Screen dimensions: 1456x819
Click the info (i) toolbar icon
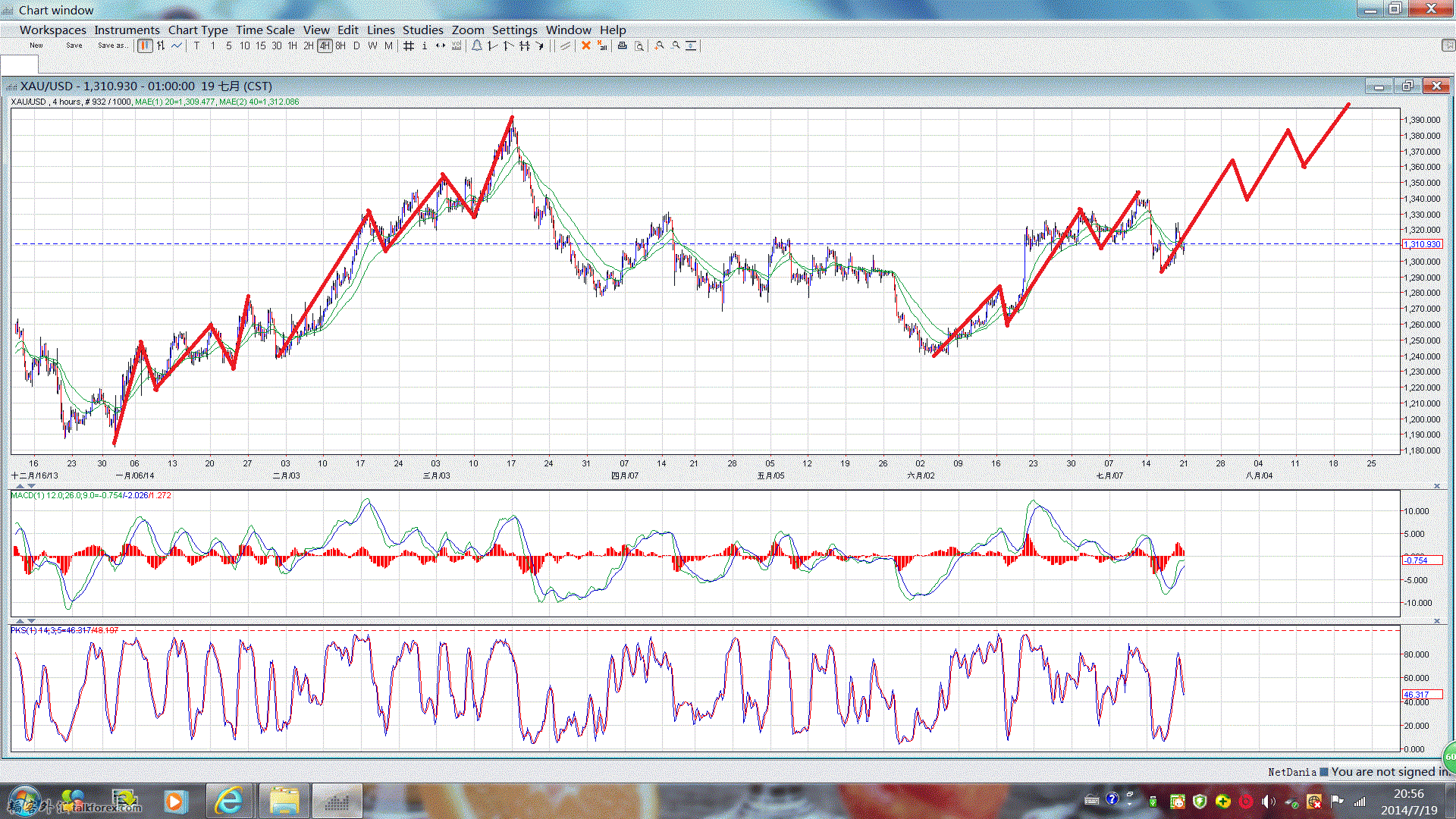[424, 45]
